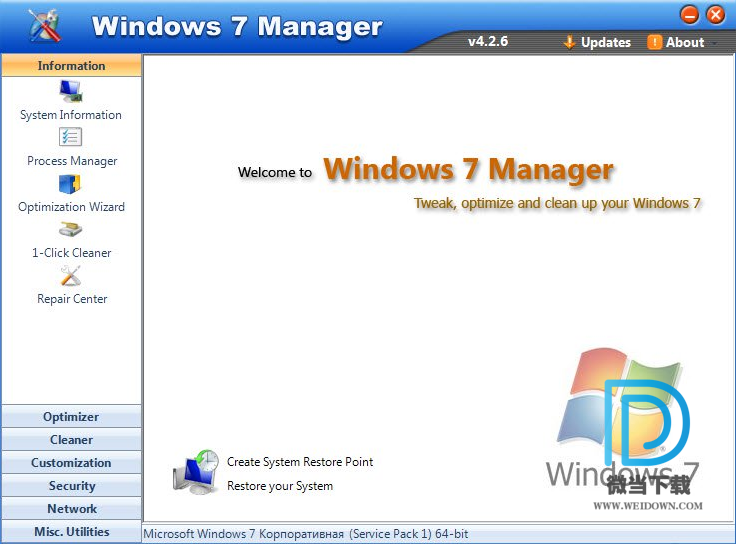Click the About exclamation icon
The height and width of the screenshot is (544, 736).
click(x=654, y=42)
